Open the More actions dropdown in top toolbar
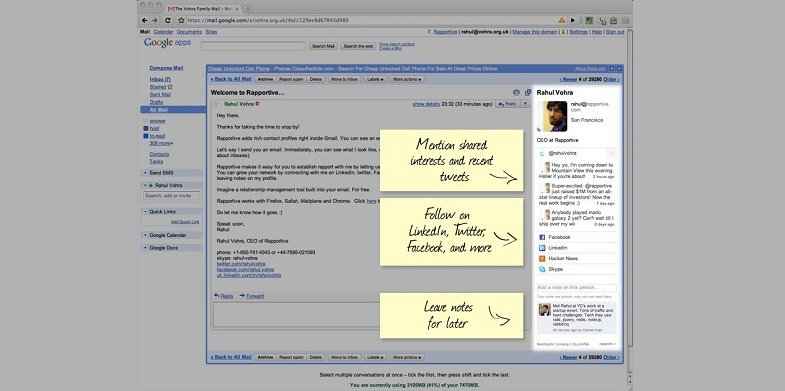The image size is (785, 391). pos(407,79)
